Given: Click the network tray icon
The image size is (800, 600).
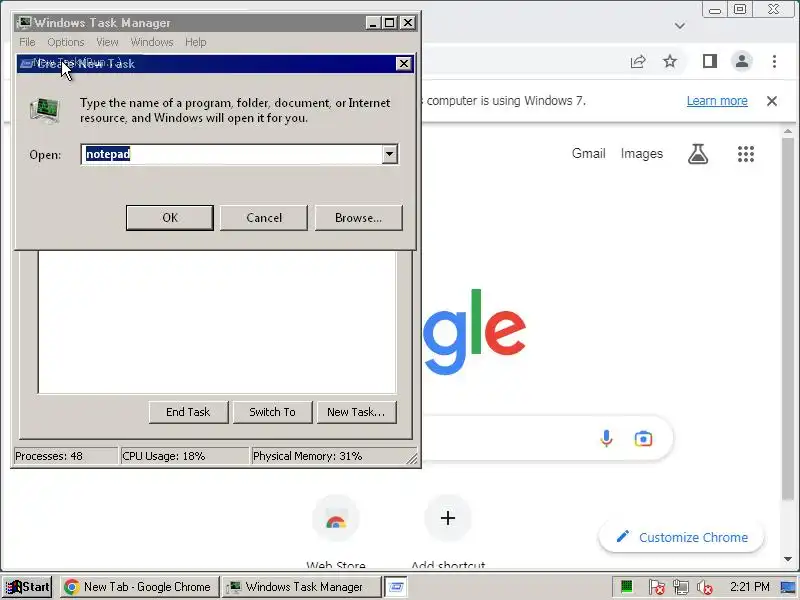Looking at the screenshot, I should coord(680,587).
